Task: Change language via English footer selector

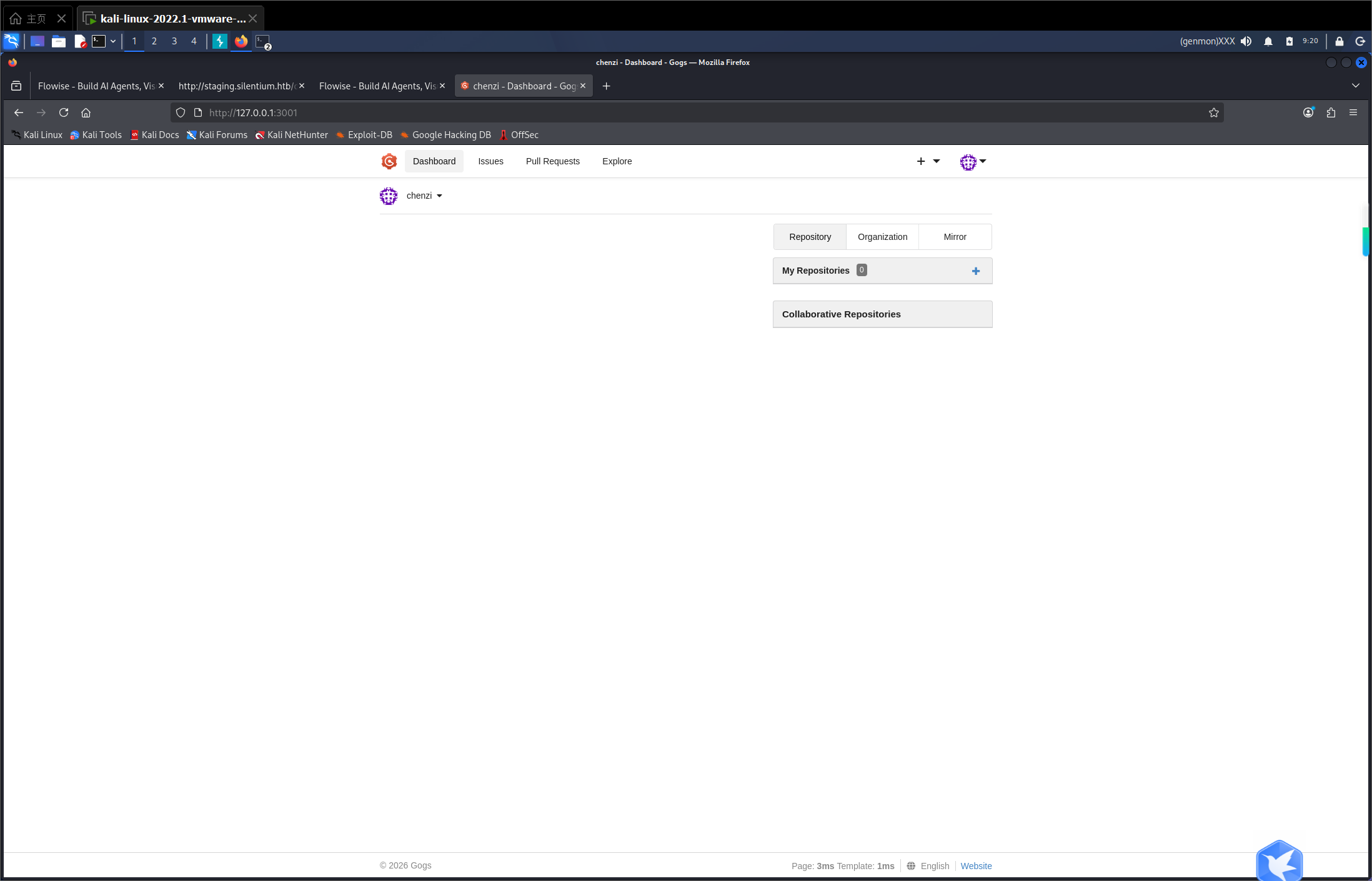Action: [x=935, y=866]
